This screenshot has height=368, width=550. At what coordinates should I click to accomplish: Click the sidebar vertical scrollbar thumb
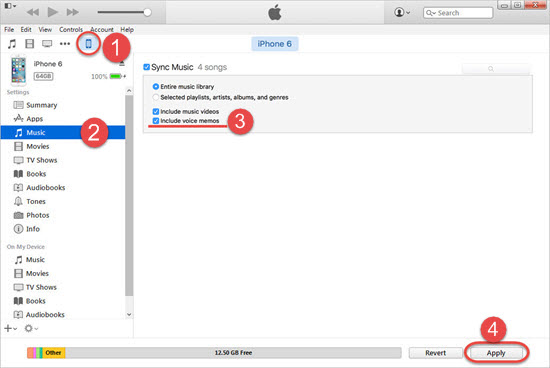tap(129, 195)
